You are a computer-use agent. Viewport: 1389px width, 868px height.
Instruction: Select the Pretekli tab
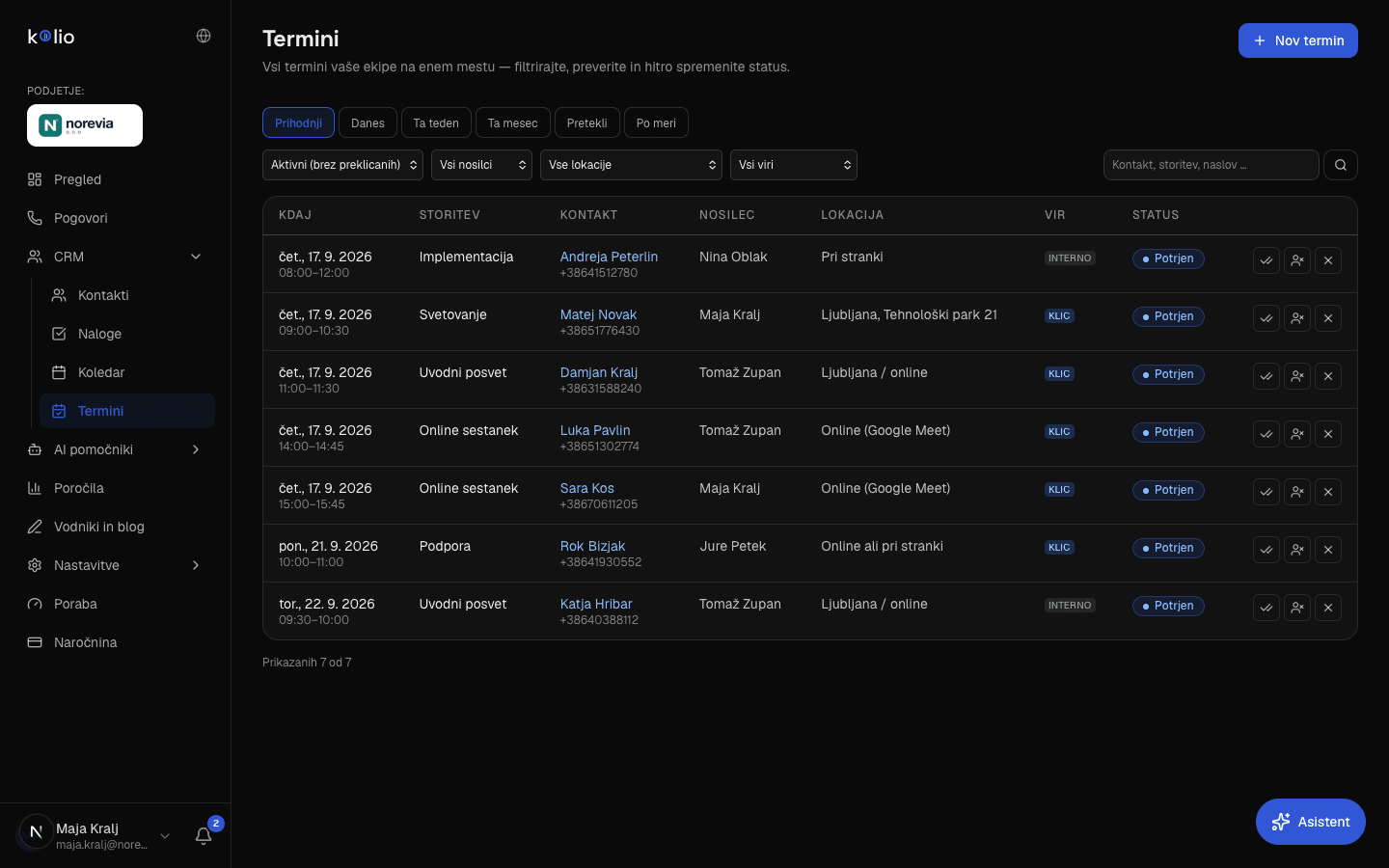587,122
